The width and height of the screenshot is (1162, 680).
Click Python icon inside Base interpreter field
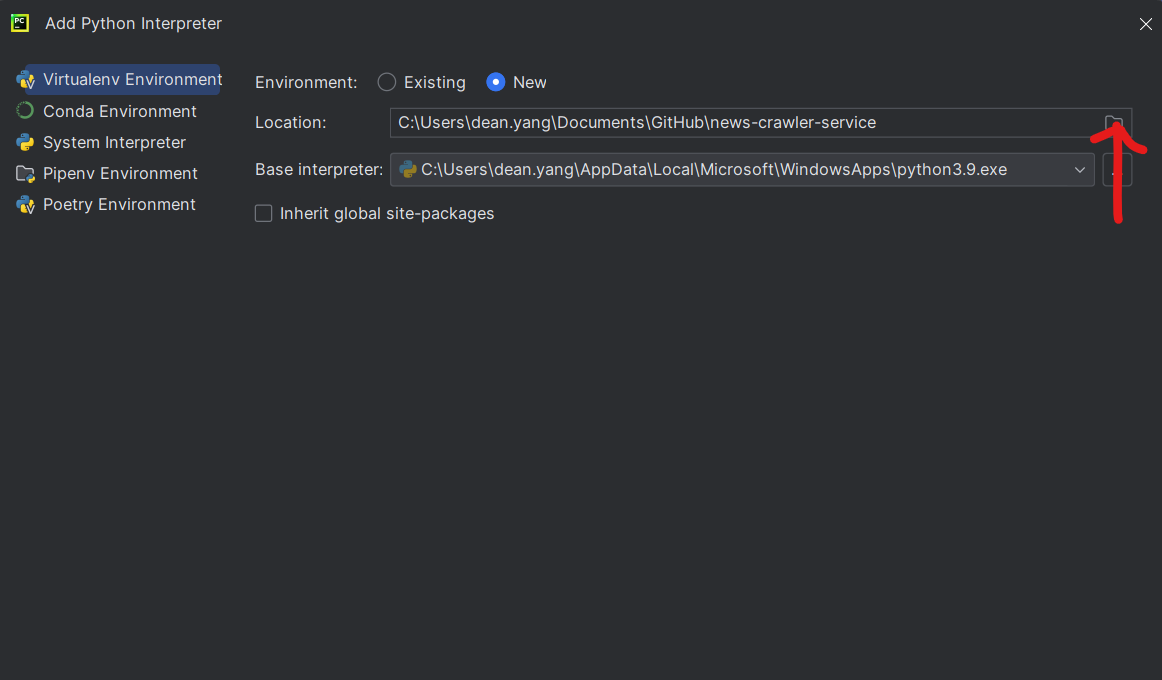(x=408, y=170)
